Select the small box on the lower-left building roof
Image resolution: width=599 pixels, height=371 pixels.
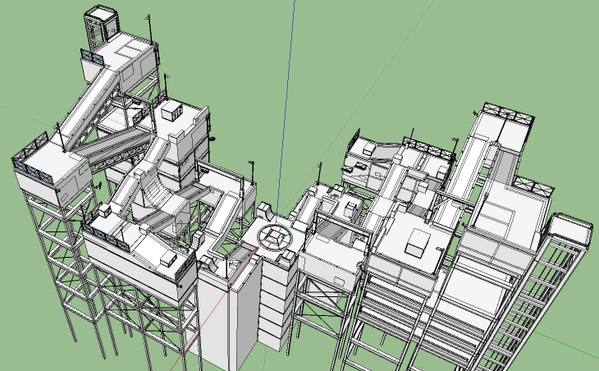(168, 259)
